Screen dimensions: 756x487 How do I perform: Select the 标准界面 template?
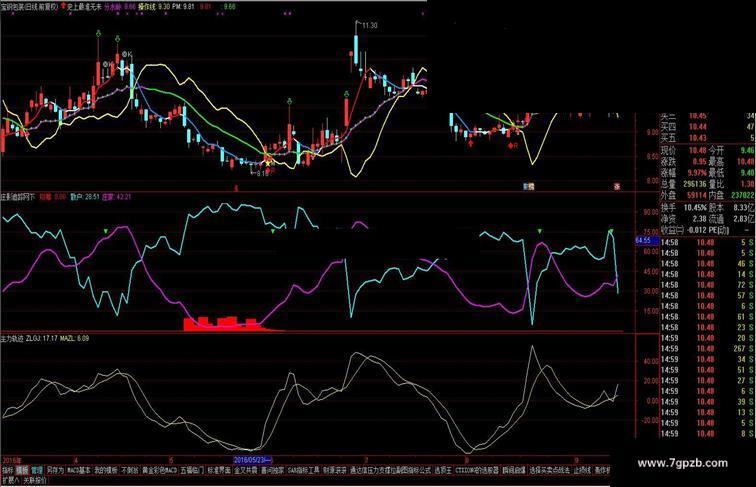click(219, 470)
